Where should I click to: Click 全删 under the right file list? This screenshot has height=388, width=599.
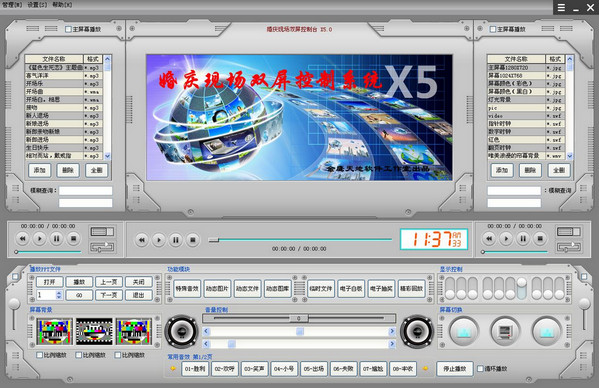559,170
